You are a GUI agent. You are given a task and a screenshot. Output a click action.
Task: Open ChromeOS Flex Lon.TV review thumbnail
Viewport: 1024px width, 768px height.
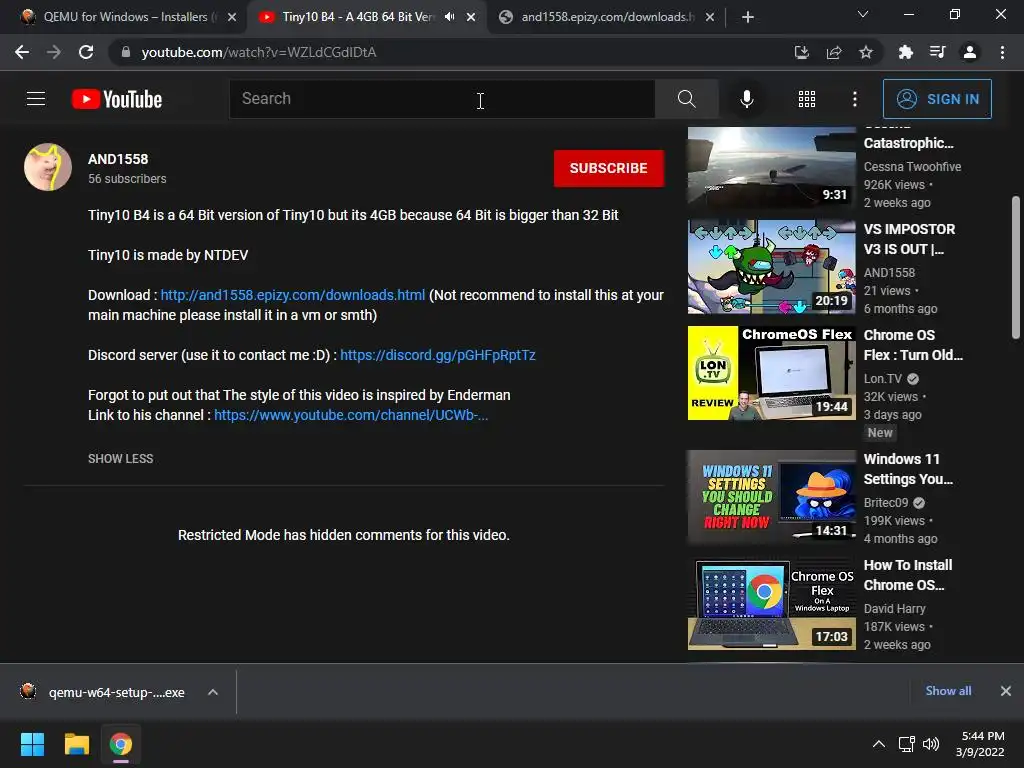pos(771,373)
